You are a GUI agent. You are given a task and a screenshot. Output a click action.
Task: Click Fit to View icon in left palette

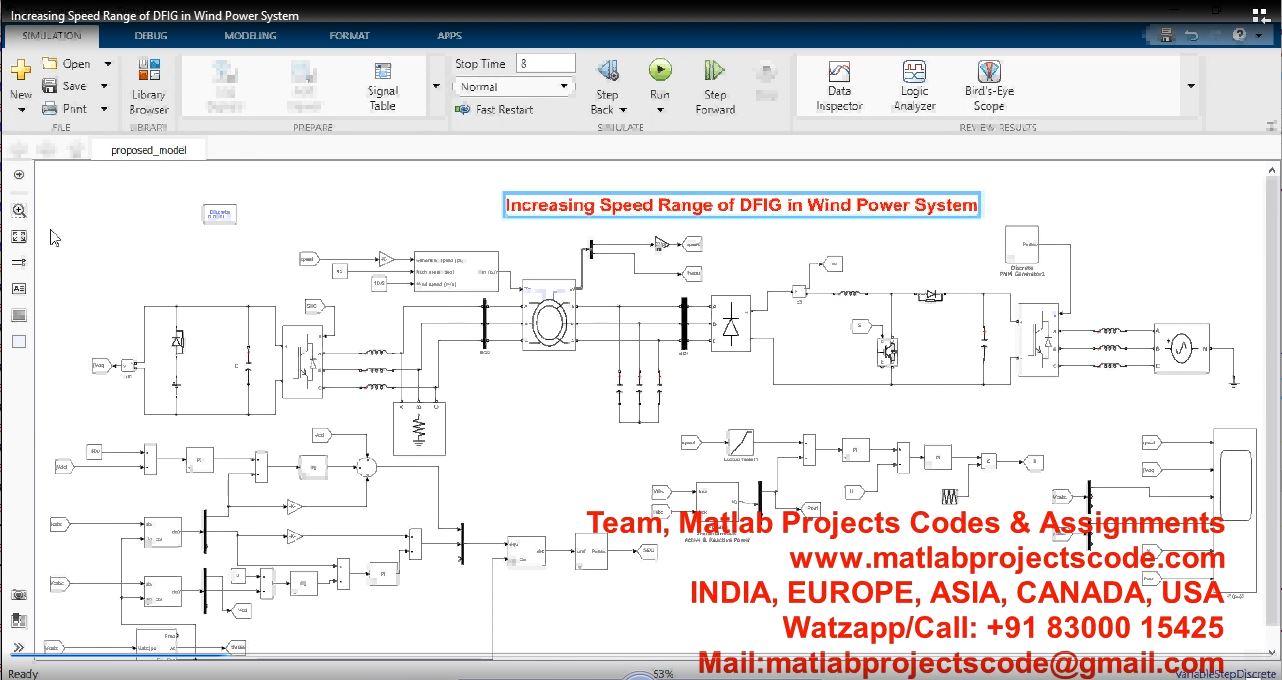(19, 237)
